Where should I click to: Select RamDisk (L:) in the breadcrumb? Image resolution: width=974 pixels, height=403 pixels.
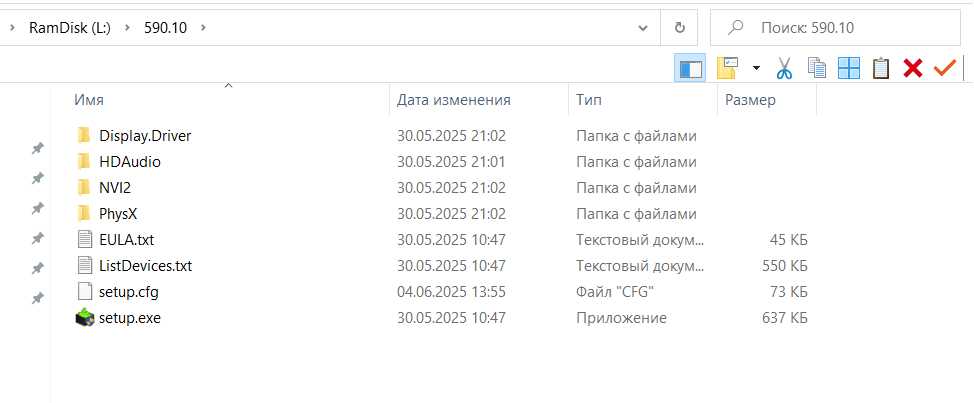pos(70,27)
